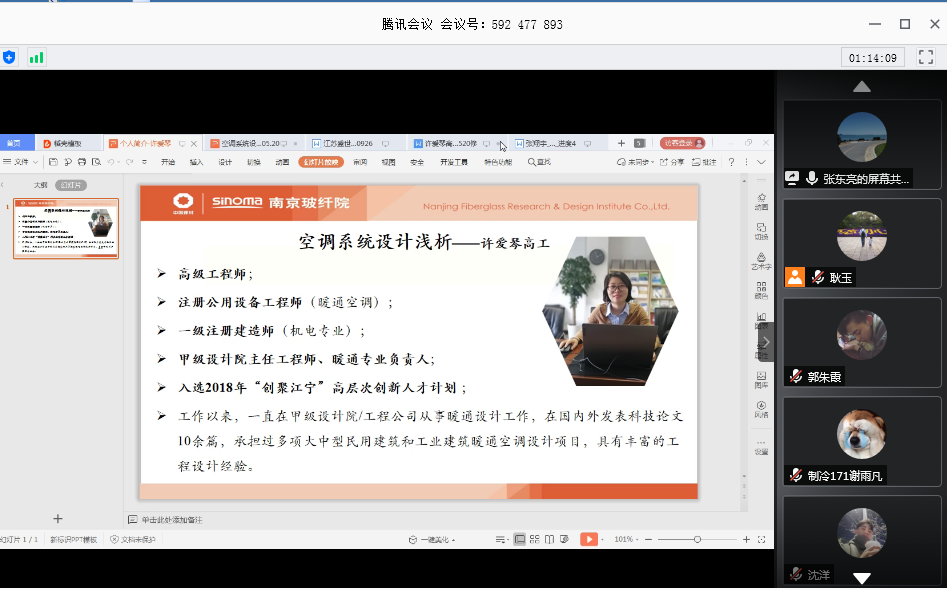Viewport: 947px width, 590px height.
Task: Click the zoom-out minus icon
Action: coord(649,539)
